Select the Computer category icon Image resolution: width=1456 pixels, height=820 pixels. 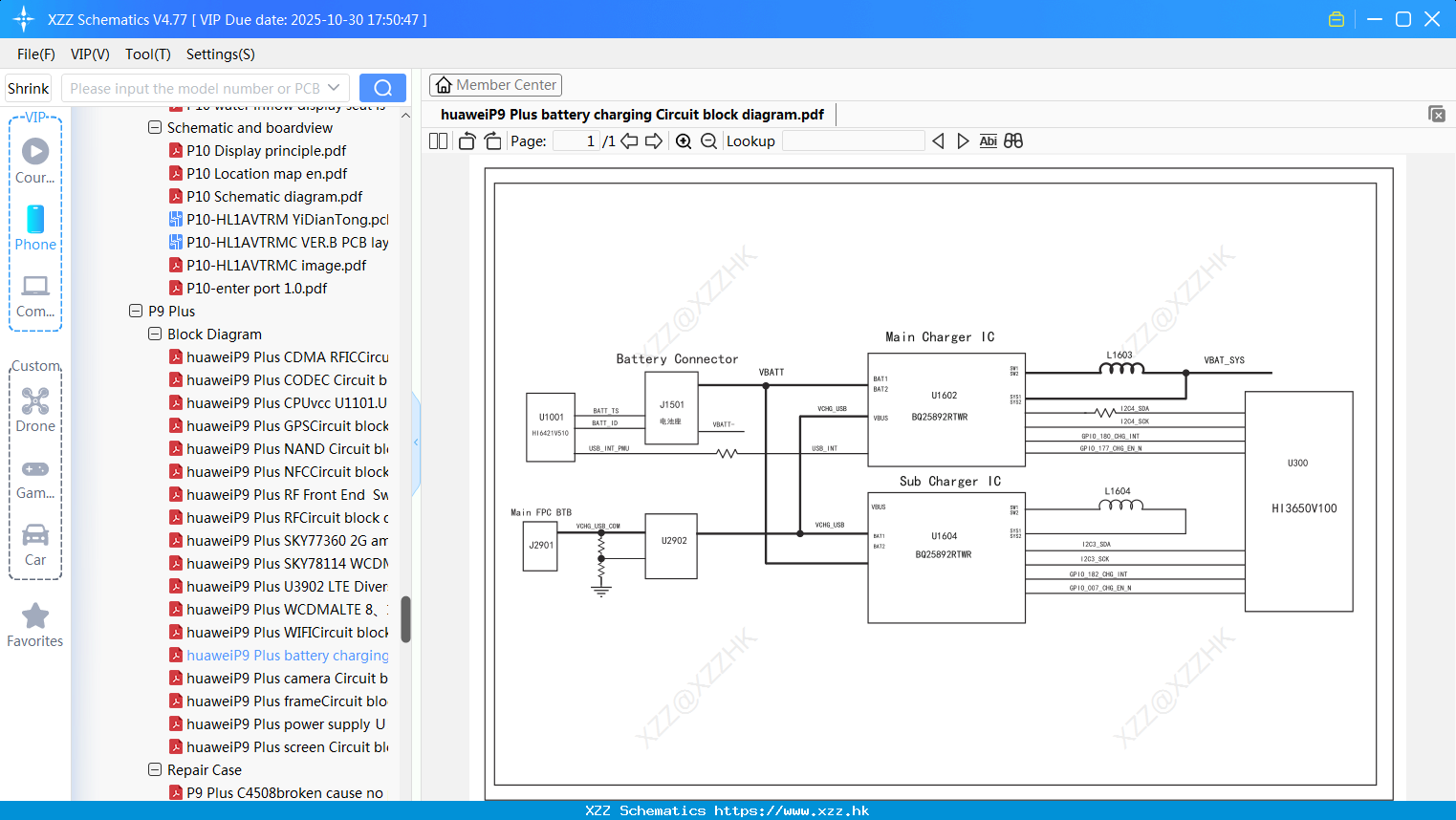click(35, 295)
